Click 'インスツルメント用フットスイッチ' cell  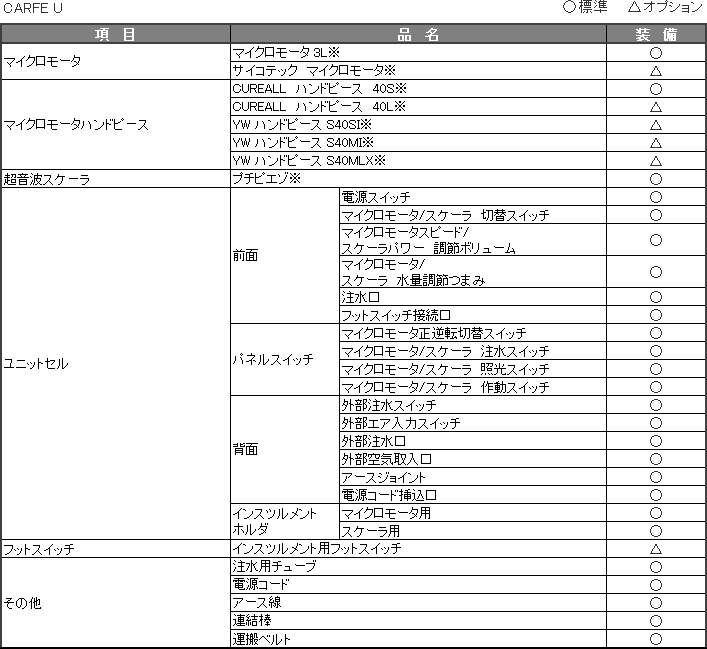[418, 548]
